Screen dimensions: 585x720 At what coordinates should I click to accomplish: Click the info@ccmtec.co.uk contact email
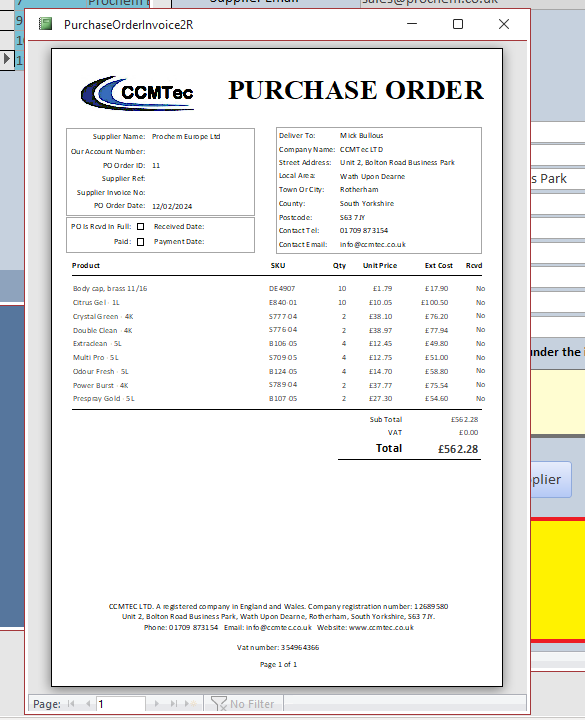pos(373,244)
